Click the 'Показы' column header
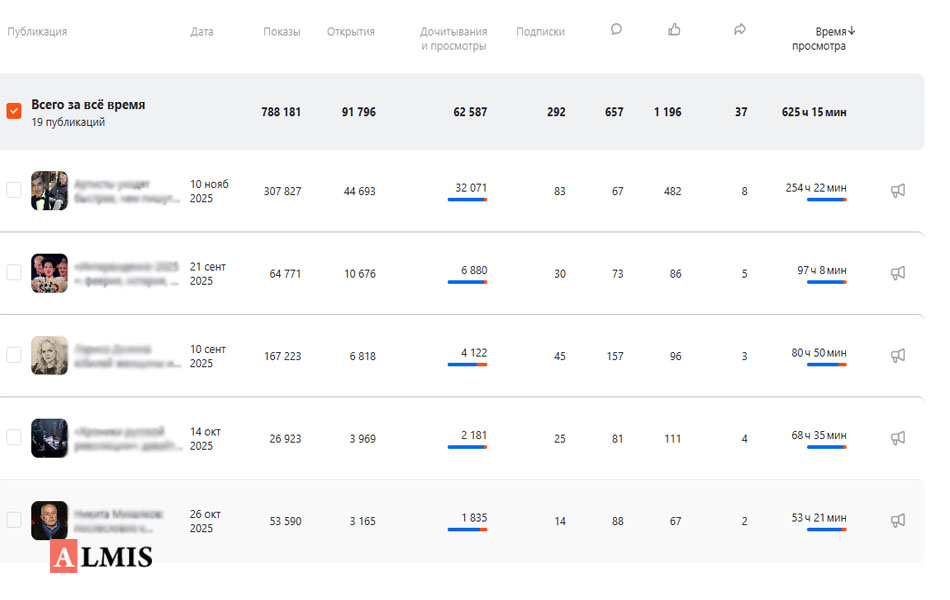 [x=281, y=32]
